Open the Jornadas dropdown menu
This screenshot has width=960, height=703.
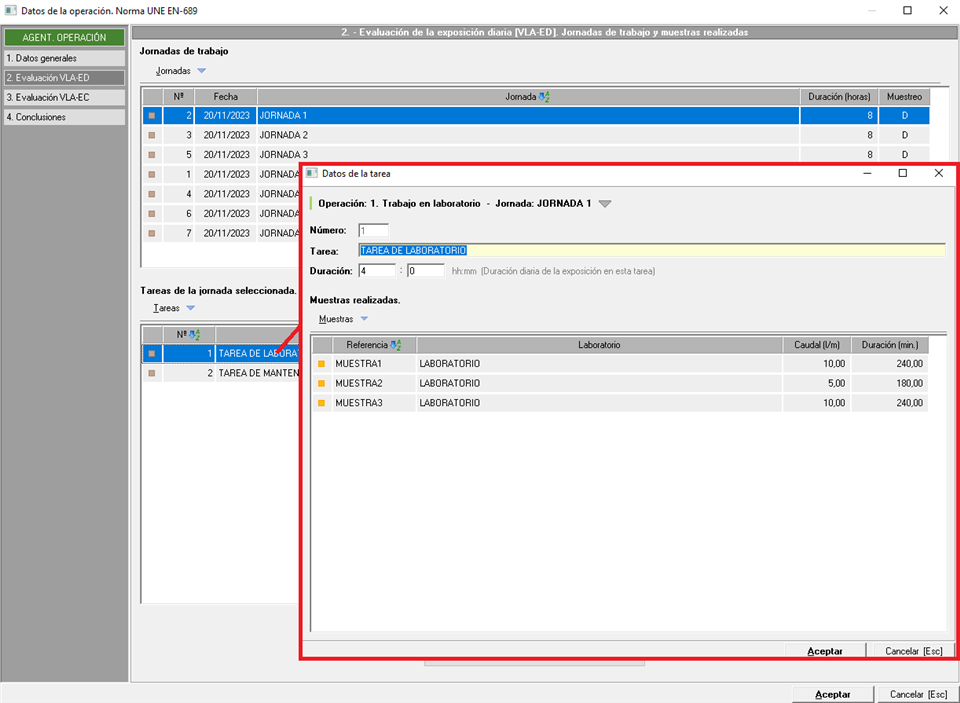coord(180,71)
